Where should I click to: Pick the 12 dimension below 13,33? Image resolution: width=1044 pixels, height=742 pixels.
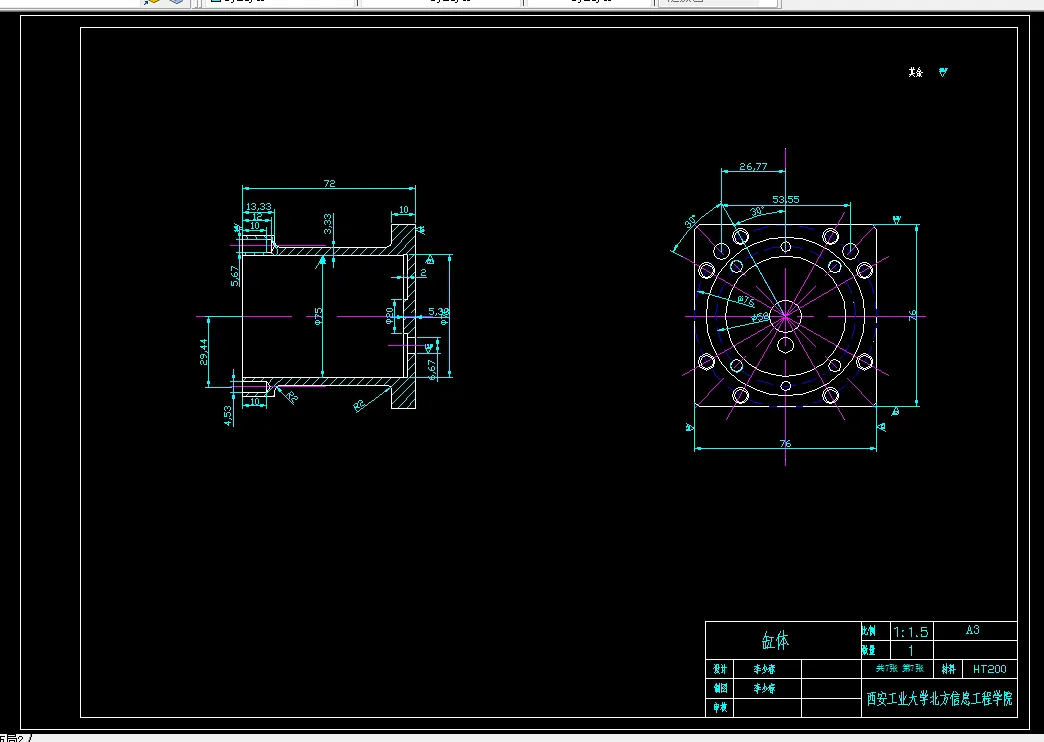[257, 216]
